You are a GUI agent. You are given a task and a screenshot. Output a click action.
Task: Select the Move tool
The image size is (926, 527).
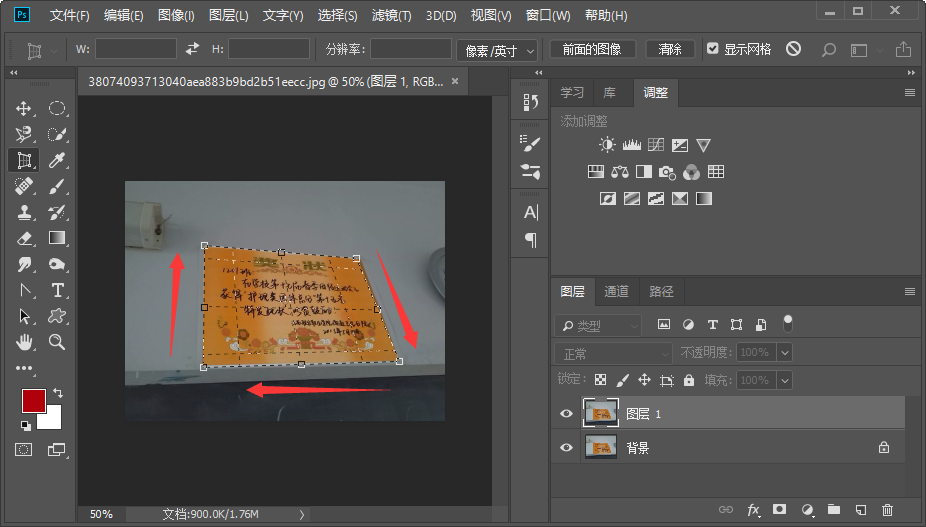click(x=24, y=109)
